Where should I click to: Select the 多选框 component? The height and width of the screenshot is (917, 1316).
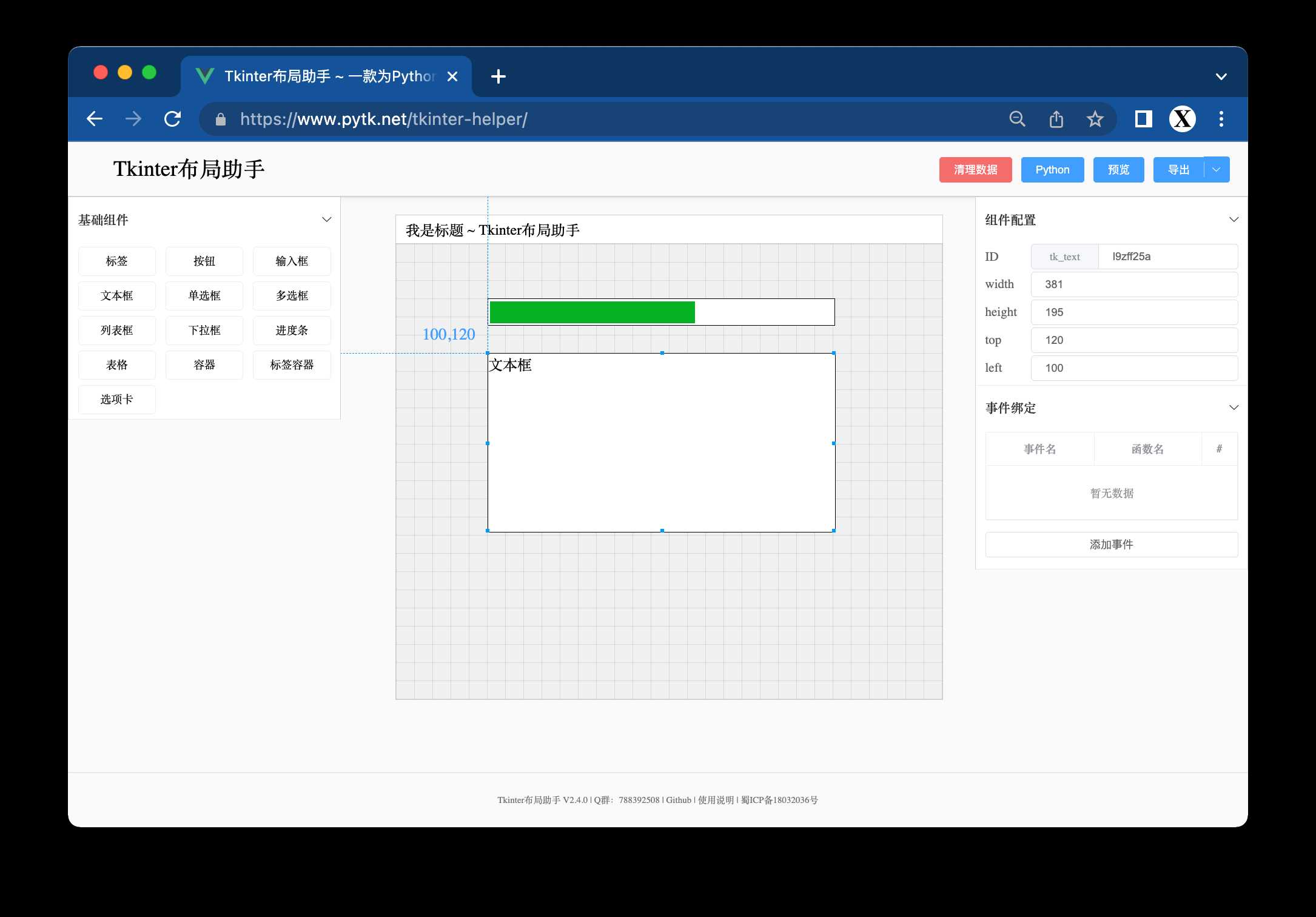pyautogui.click(x=292, y=296)
